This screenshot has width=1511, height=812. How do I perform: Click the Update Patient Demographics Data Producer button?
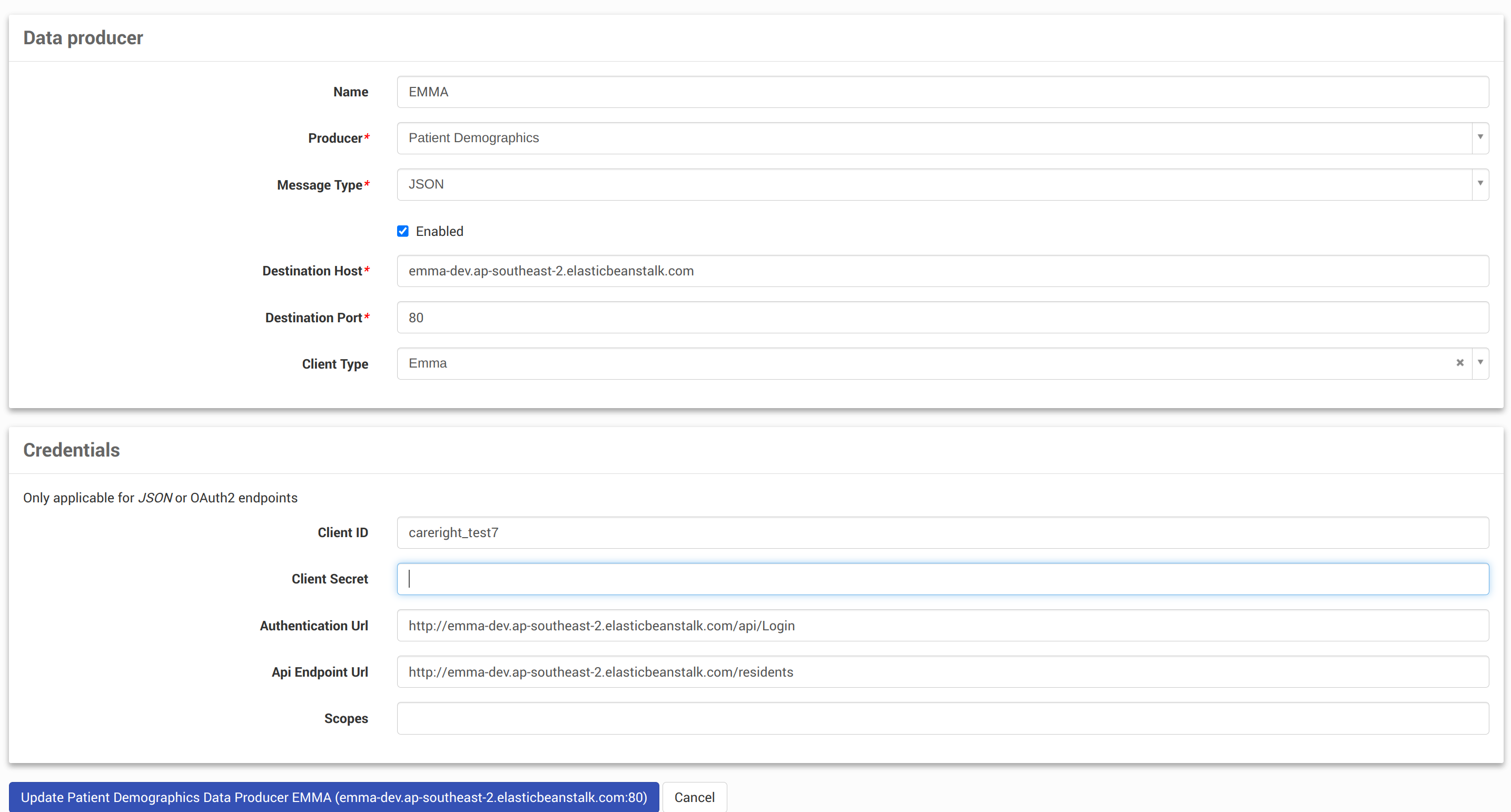[x=334, y=797]
